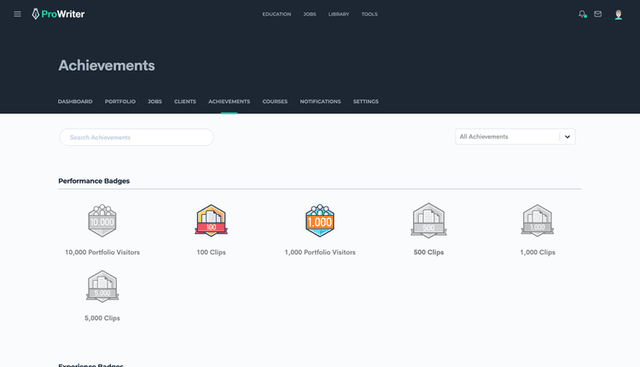
Task: Click the "1,000 Portfolio Visitors" label
Action: coord(320,252)
